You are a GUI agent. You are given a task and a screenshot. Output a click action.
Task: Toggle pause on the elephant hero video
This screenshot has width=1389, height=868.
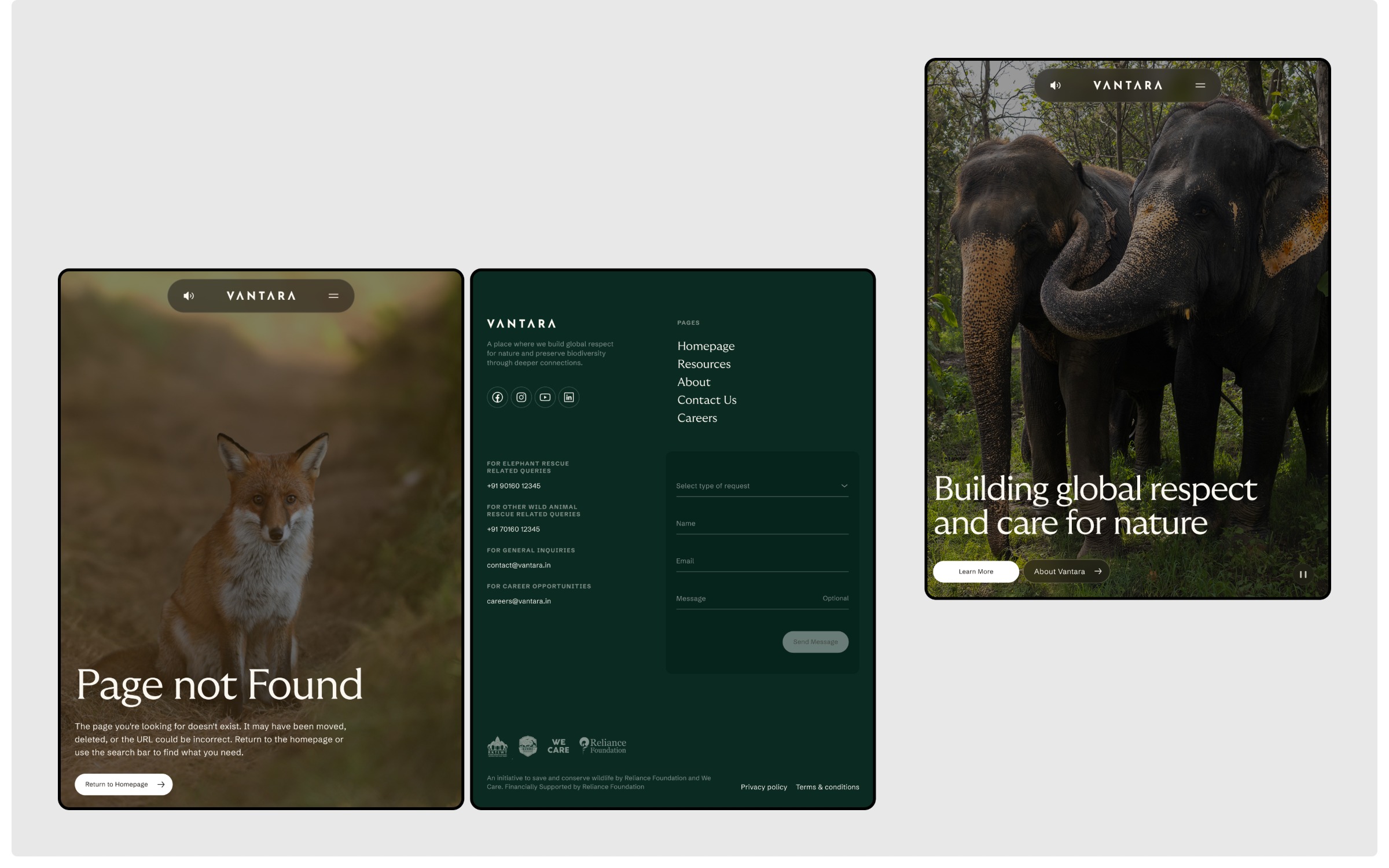pyautogui.click(x=1303, y=574)
